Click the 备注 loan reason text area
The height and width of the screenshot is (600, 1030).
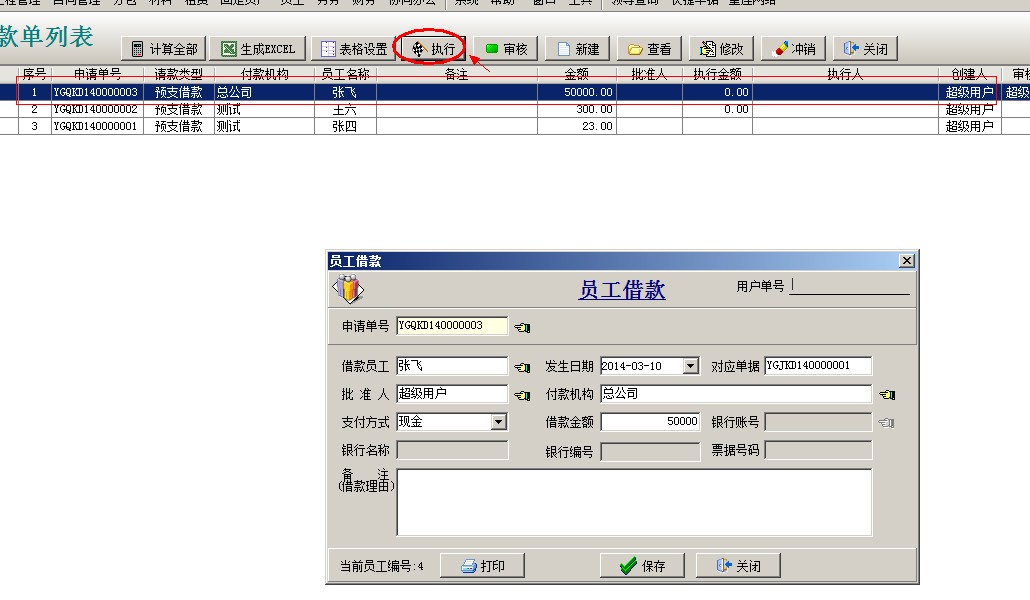click(x=633, y=502)
